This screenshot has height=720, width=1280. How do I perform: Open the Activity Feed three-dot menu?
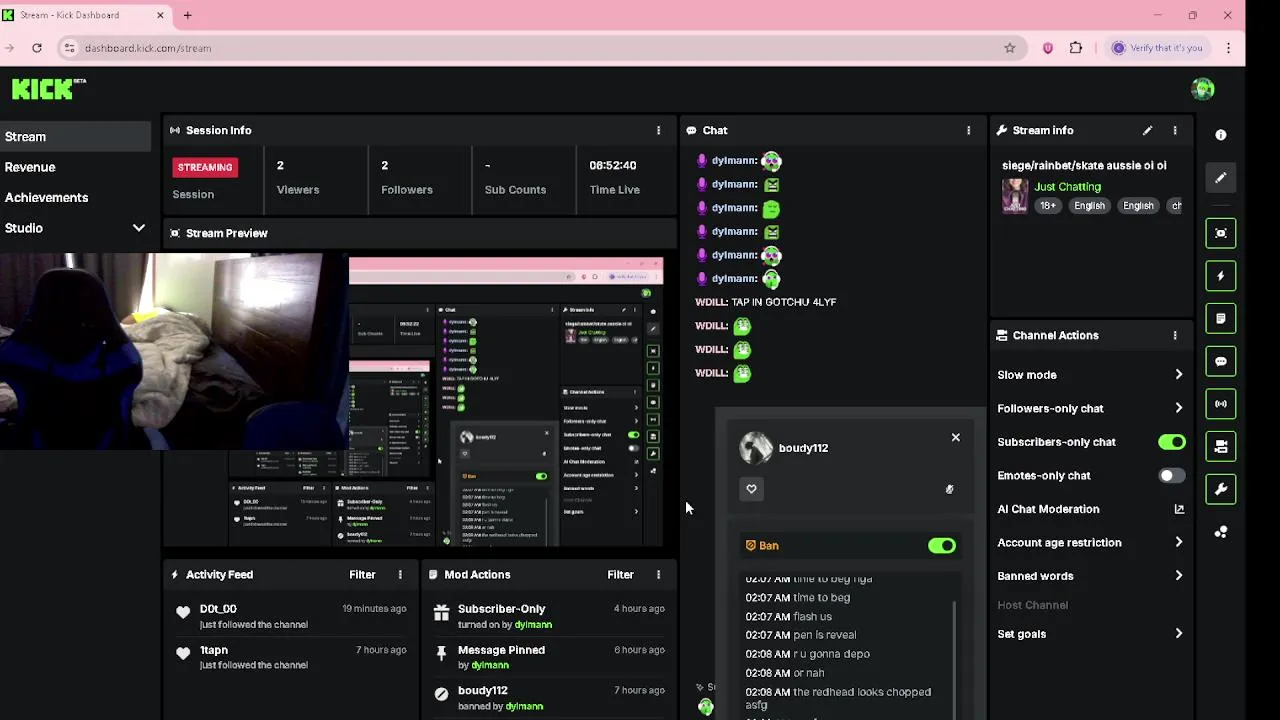point(400,574)
